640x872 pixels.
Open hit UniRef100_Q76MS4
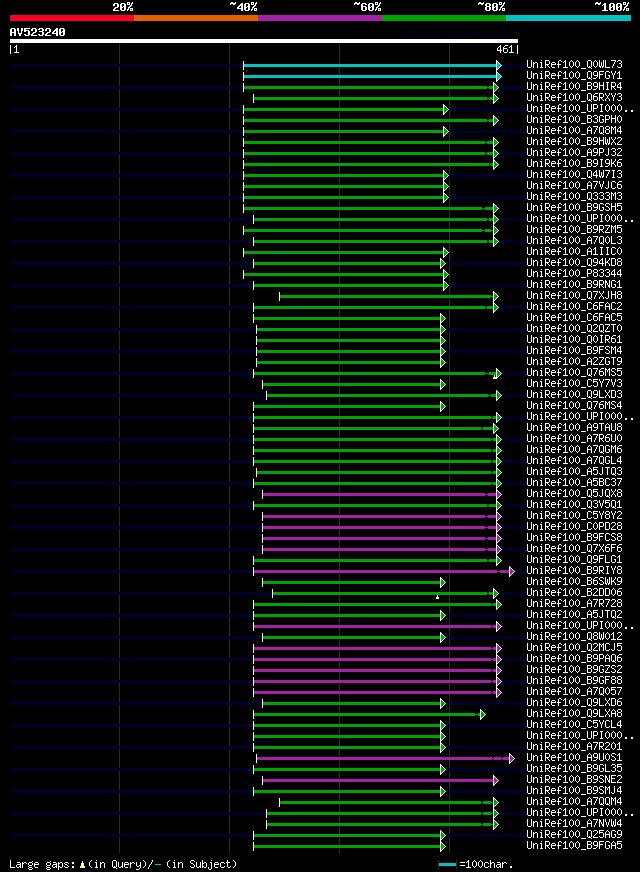[574, 406]
